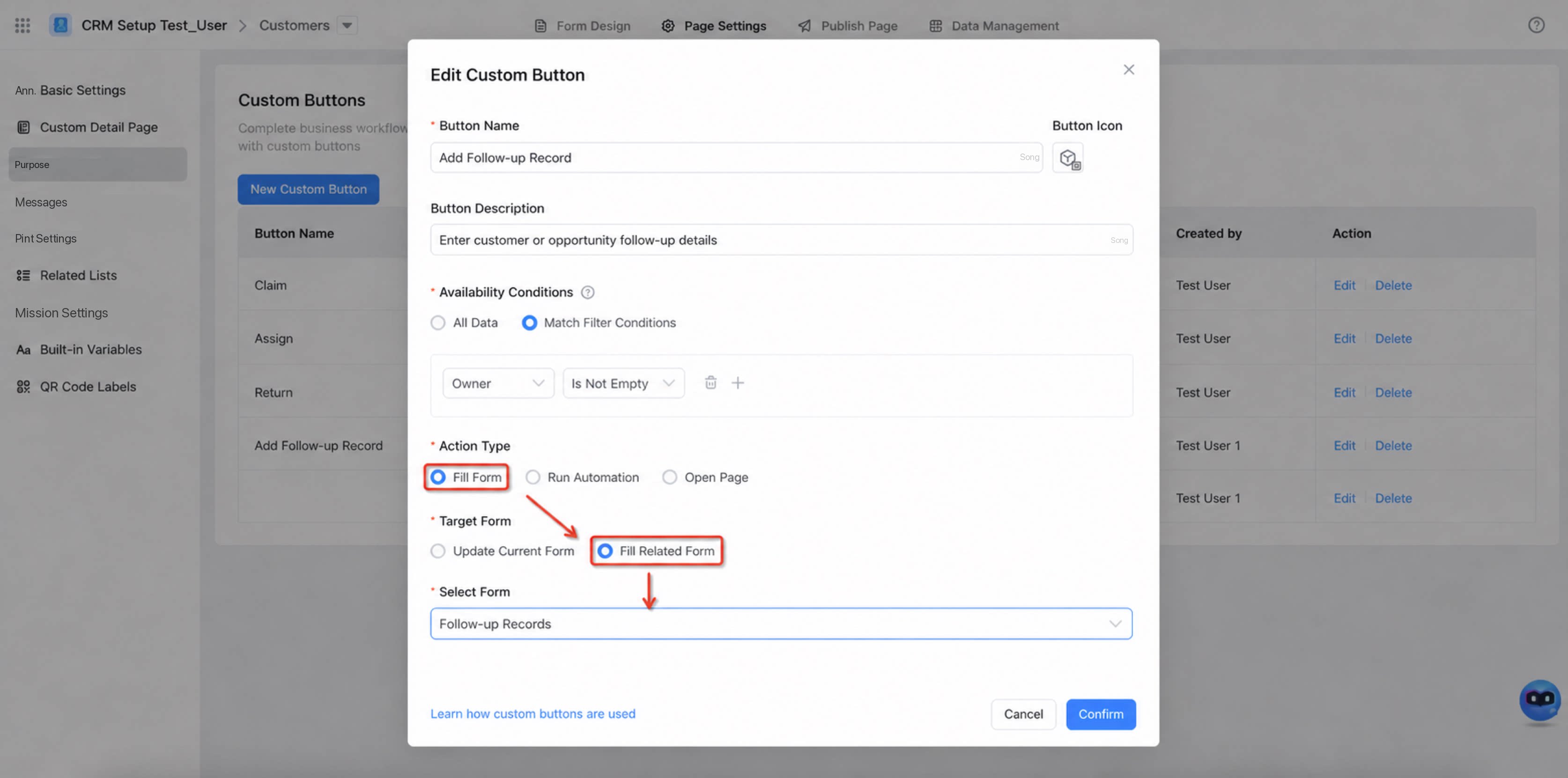
Task: Click the Confirm button
Action: tap(1101, 714)
